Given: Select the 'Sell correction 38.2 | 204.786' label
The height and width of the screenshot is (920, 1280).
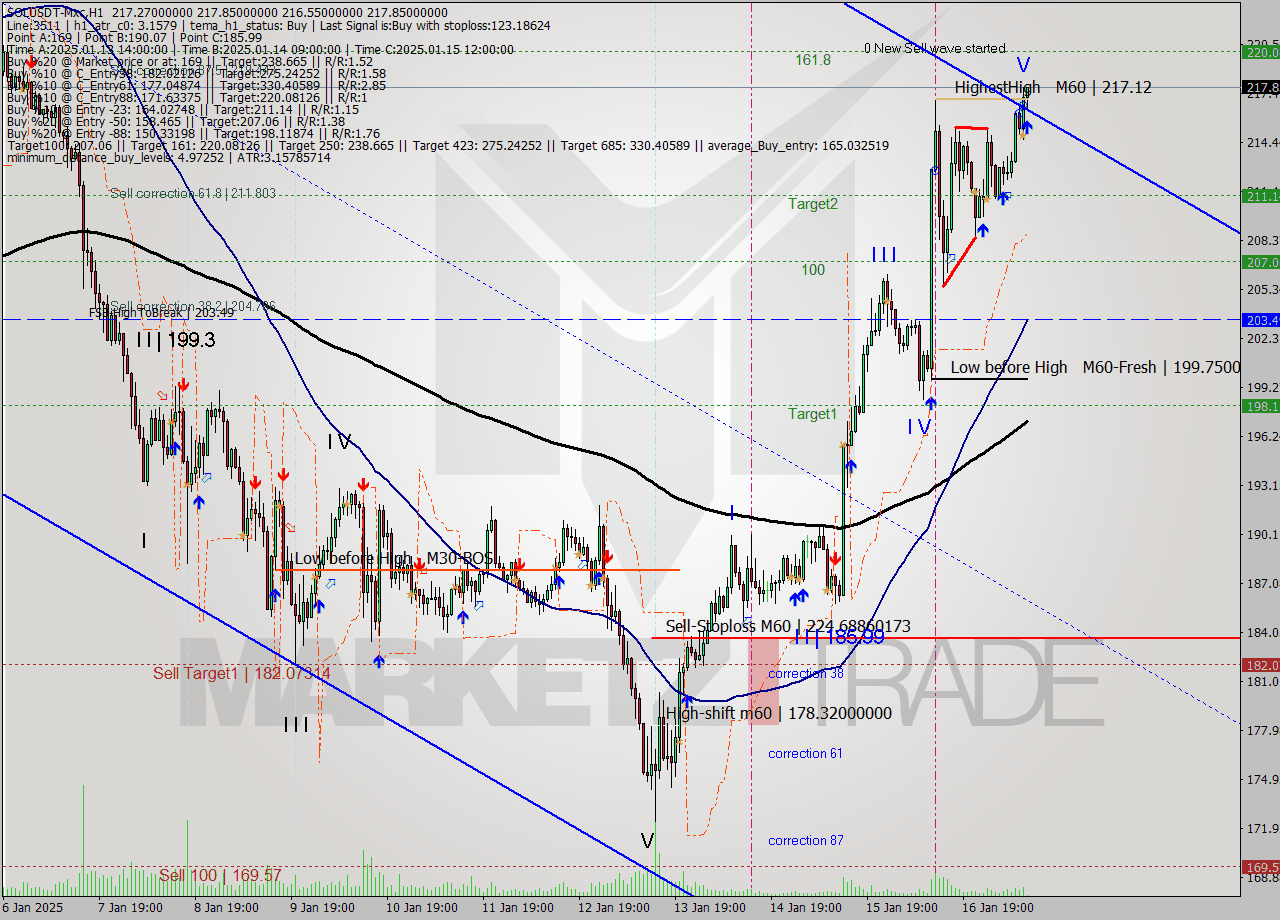Looking at the screenshot, I should click(x=192, y=306).
